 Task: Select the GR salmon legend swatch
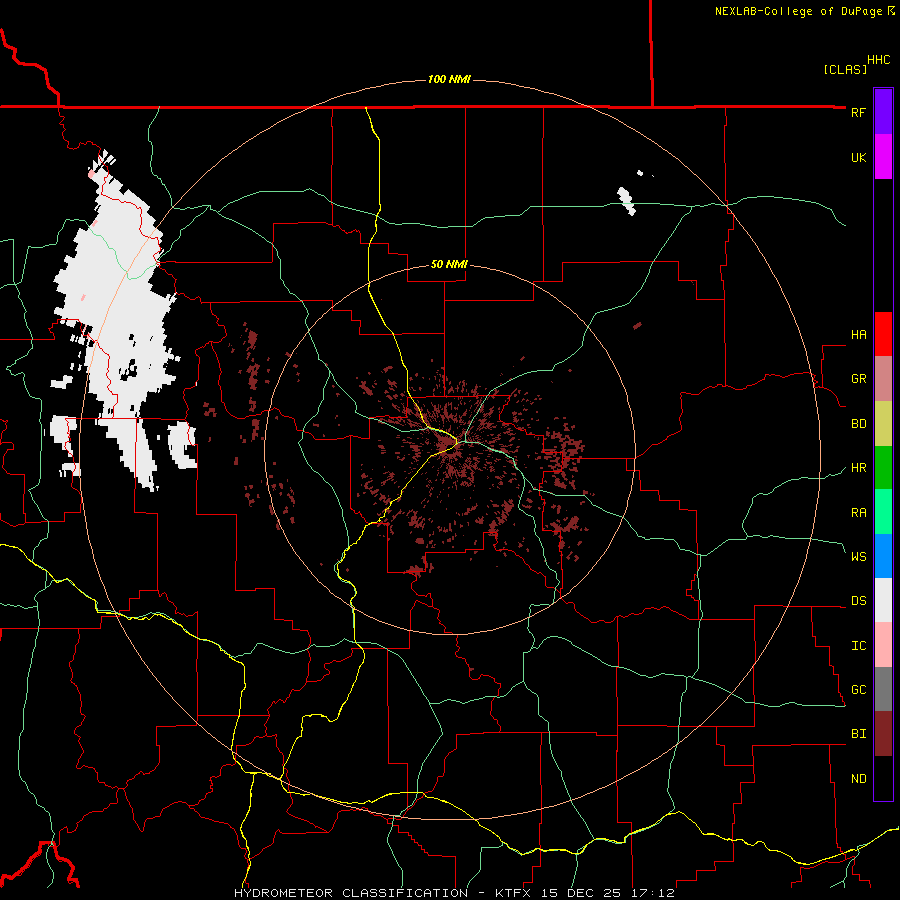point(883,379)
